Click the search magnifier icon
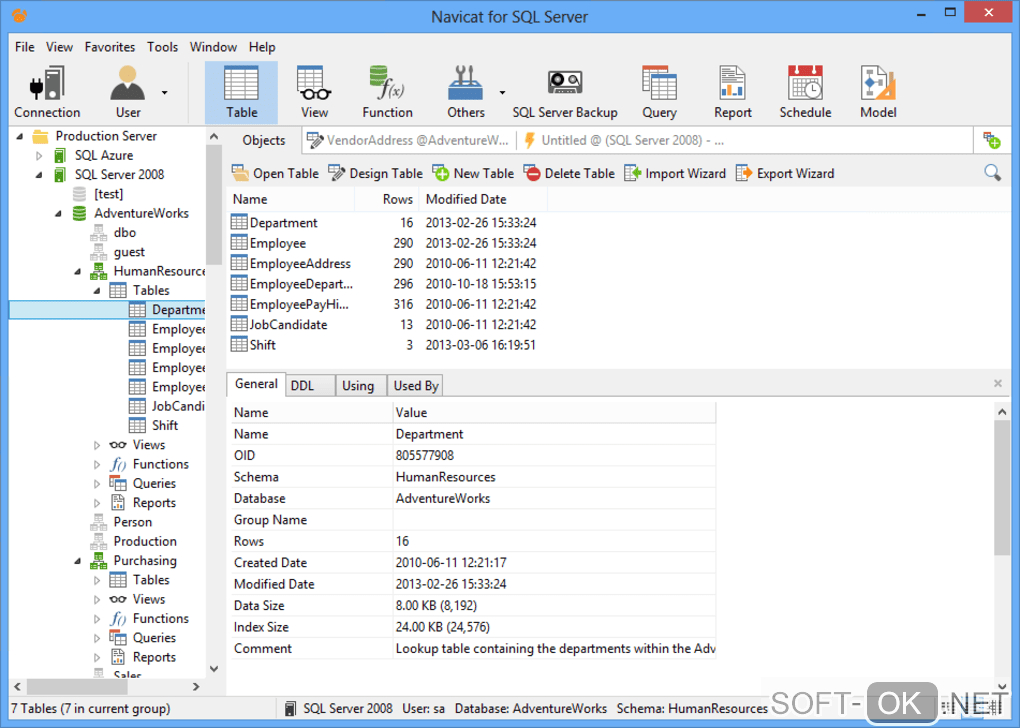 pyautogui.click(x=992, y=172)
